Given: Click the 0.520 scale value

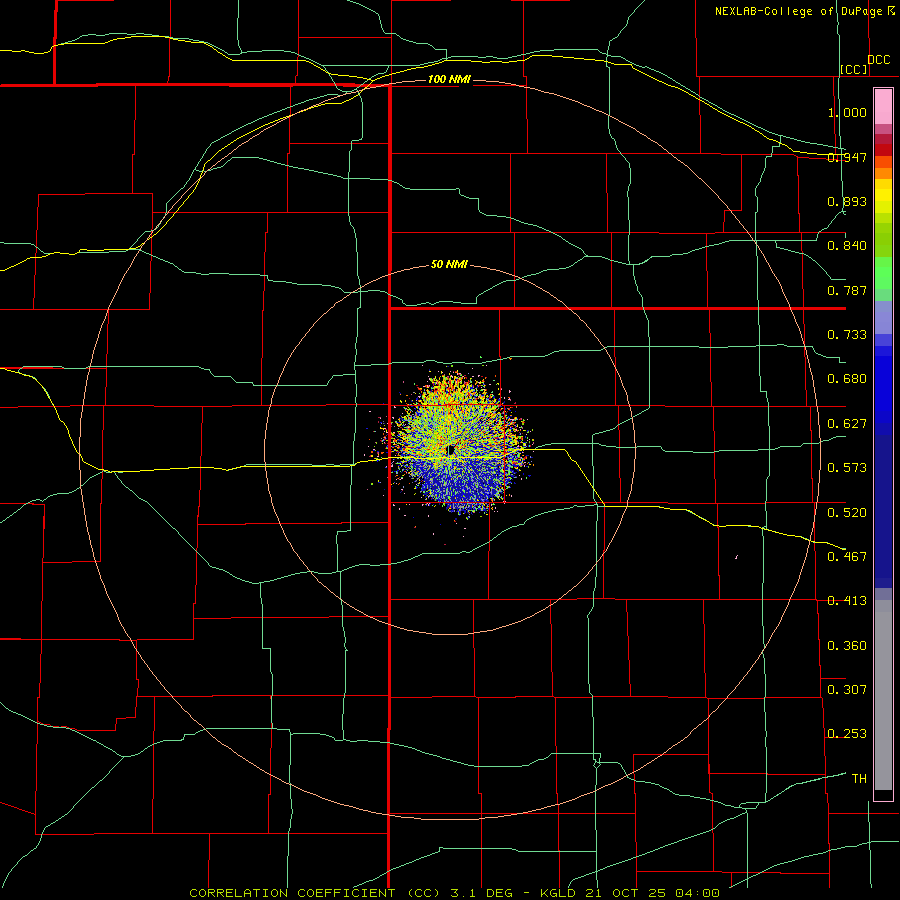Looking at the screenshot, I should coord(847,512).
